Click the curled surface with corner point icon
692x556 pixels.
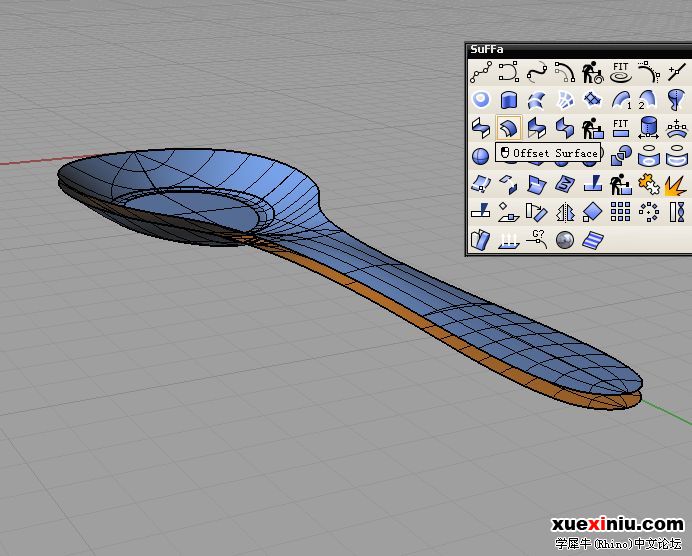coord(481,184)
